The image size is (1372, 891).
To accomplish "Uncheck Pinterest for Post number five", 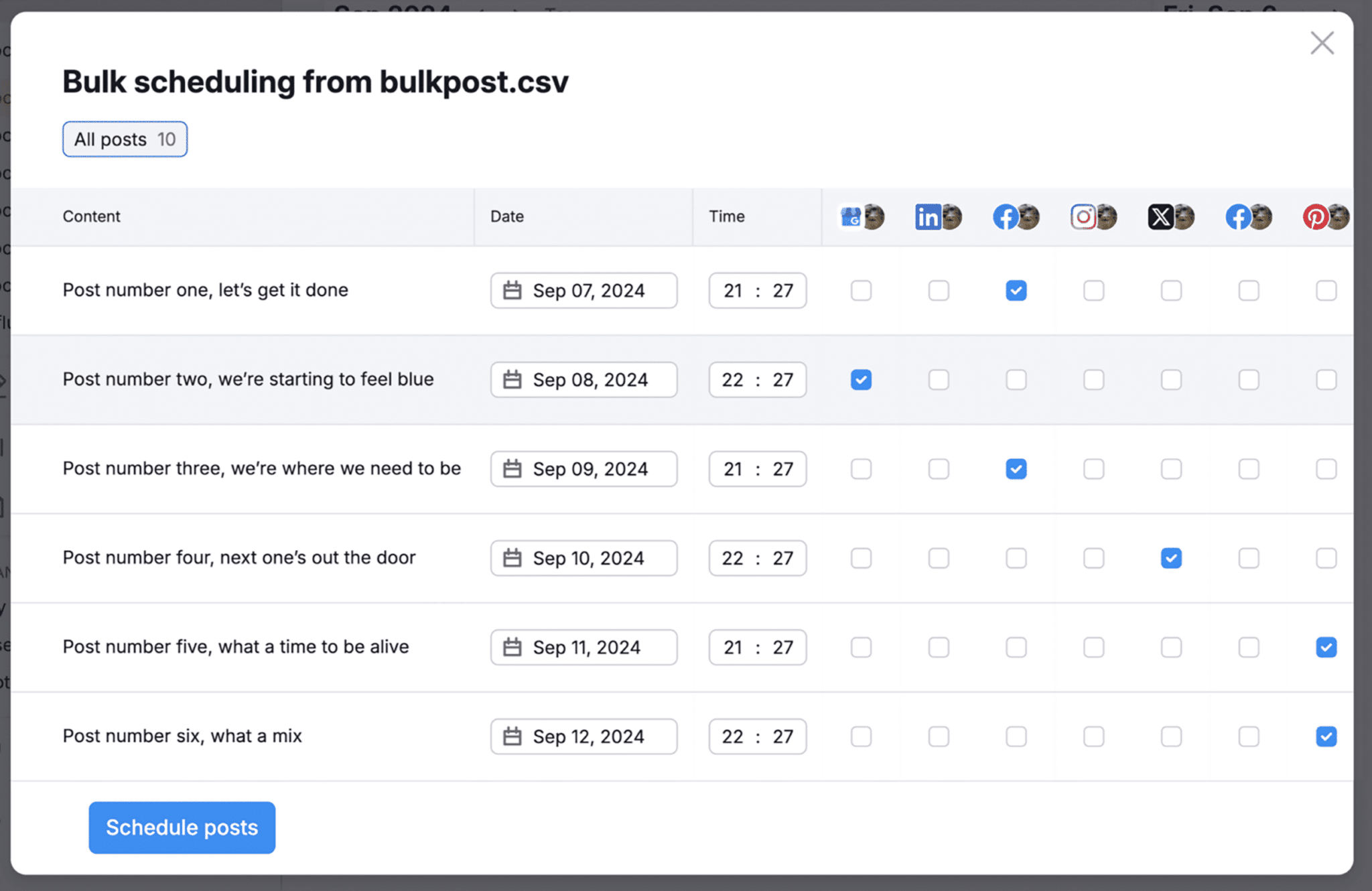I will point(1326,647).
